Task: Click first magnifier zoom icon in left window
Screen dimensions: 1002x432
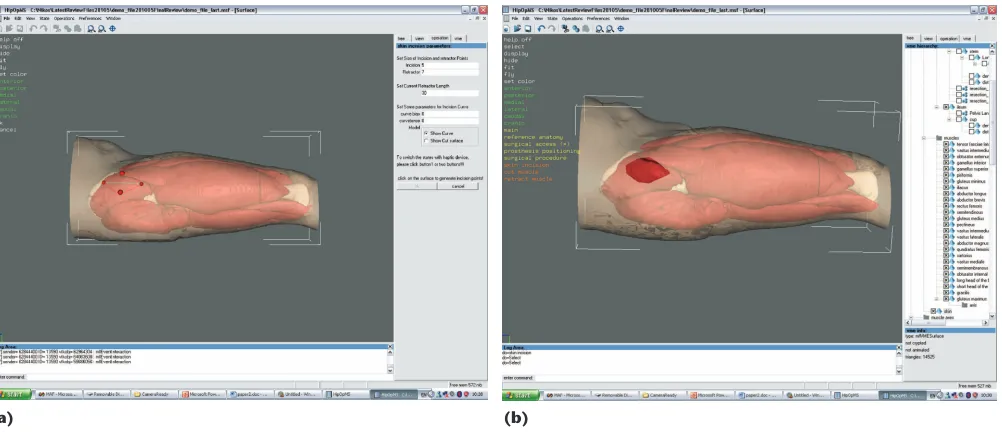Action: [x=91, y=29]
